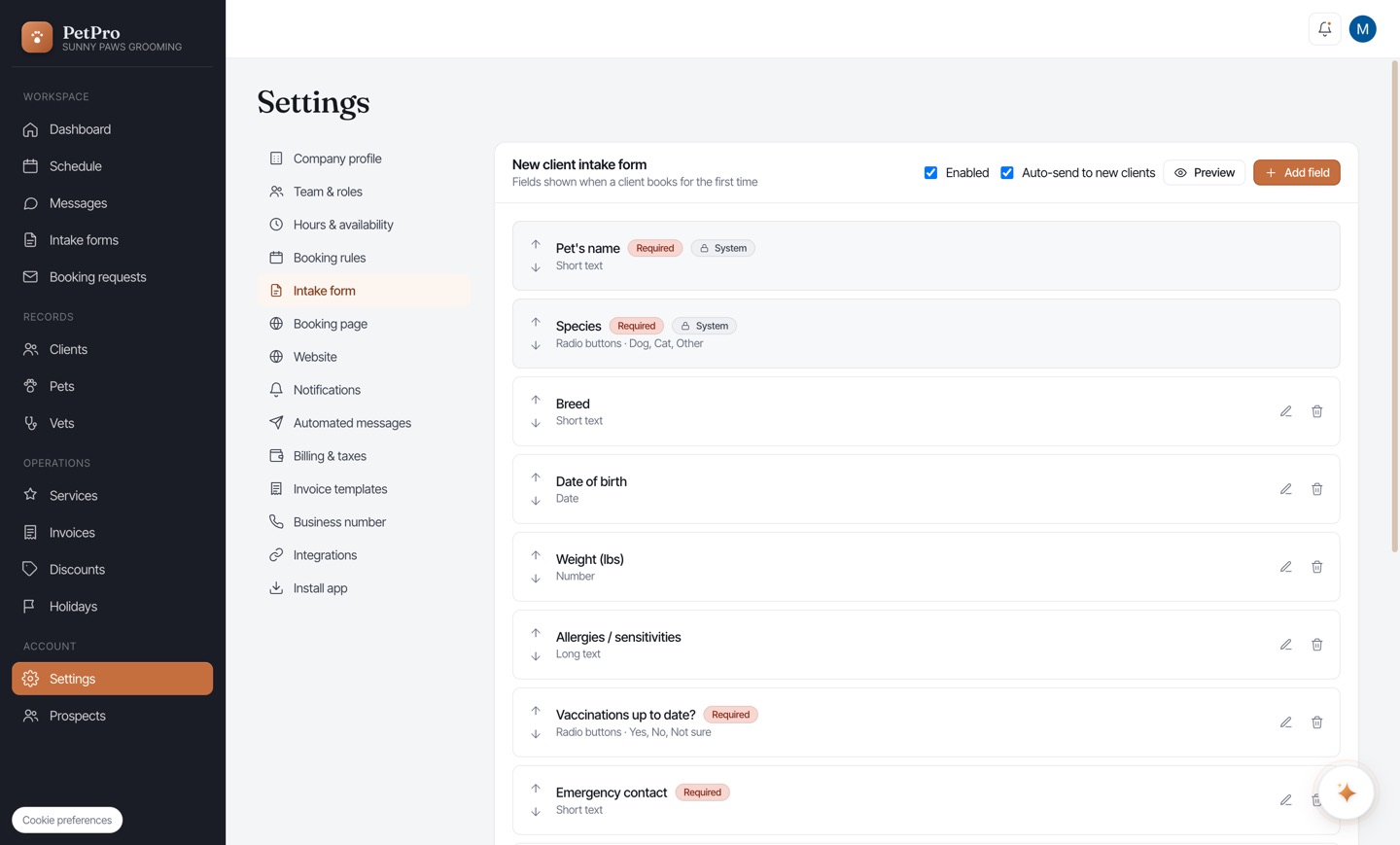Move Species field down
The height and width of the screenshot is (845, 1400).
536,345
